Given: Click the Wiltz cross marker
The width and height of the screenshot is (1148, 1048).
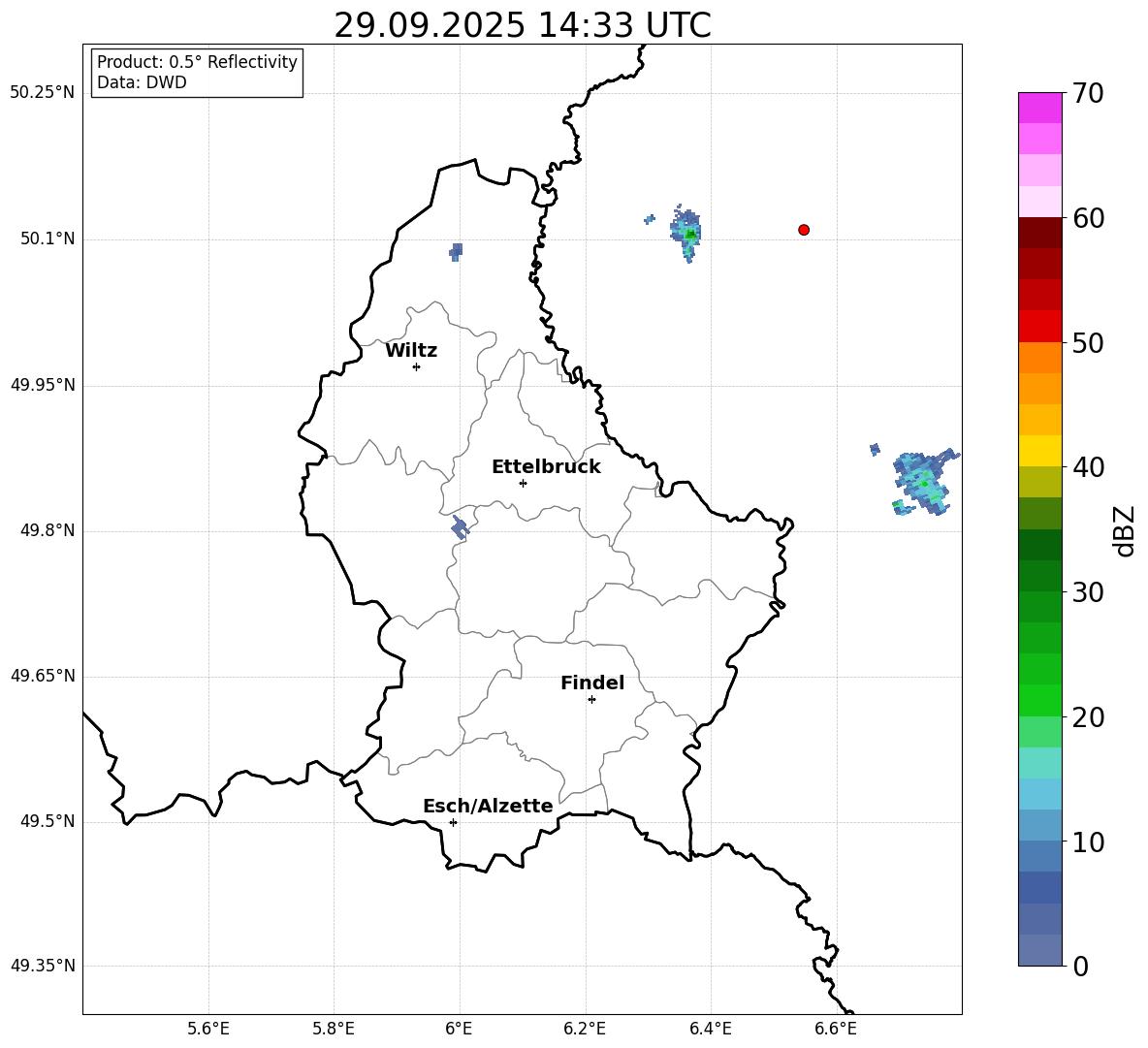Looking at the screenshot, I should pyautogui.click(x=417, y=366).
